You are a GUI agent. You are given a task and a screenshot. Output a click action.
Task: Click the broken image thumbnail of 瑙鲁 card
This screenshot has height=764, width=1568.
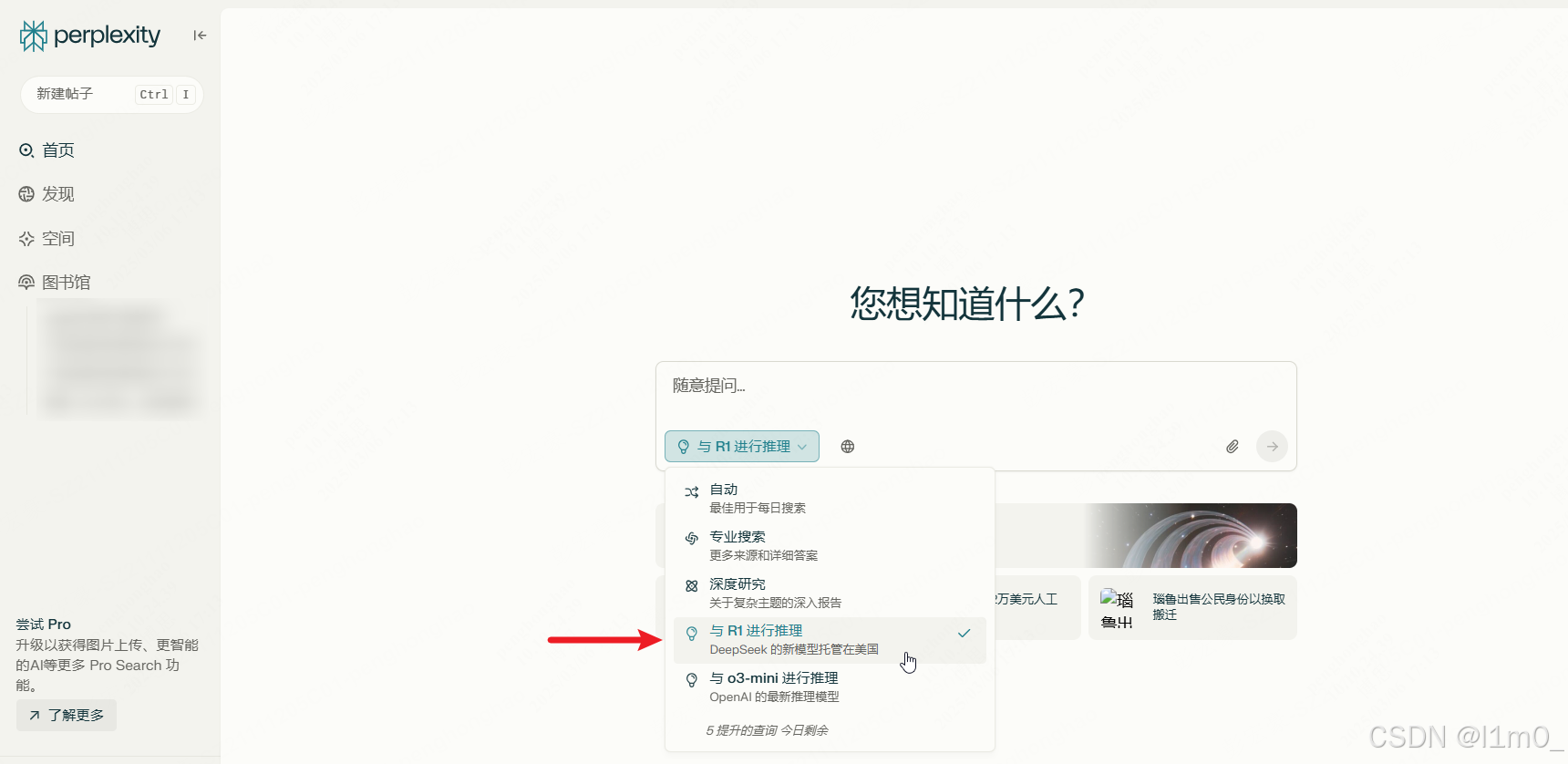pyautogui.click(x=1117, y=610)
